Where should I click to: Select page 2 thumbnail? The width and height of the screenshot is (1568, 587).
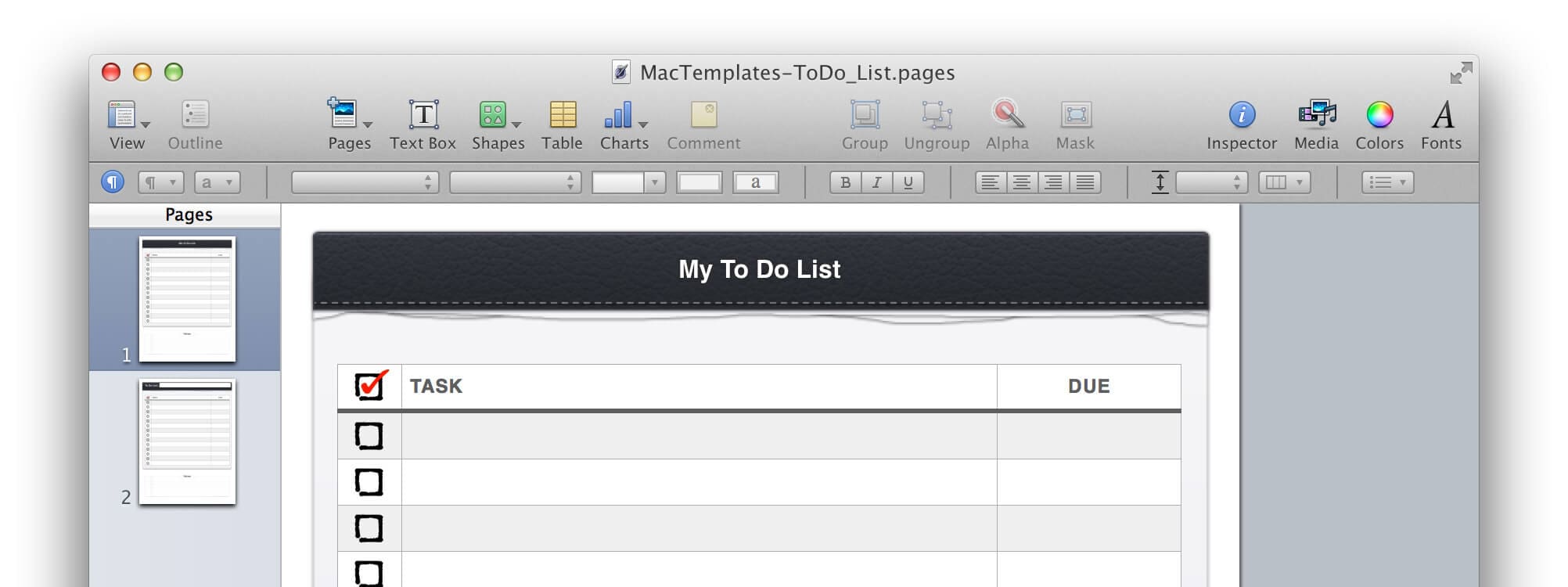187,442
